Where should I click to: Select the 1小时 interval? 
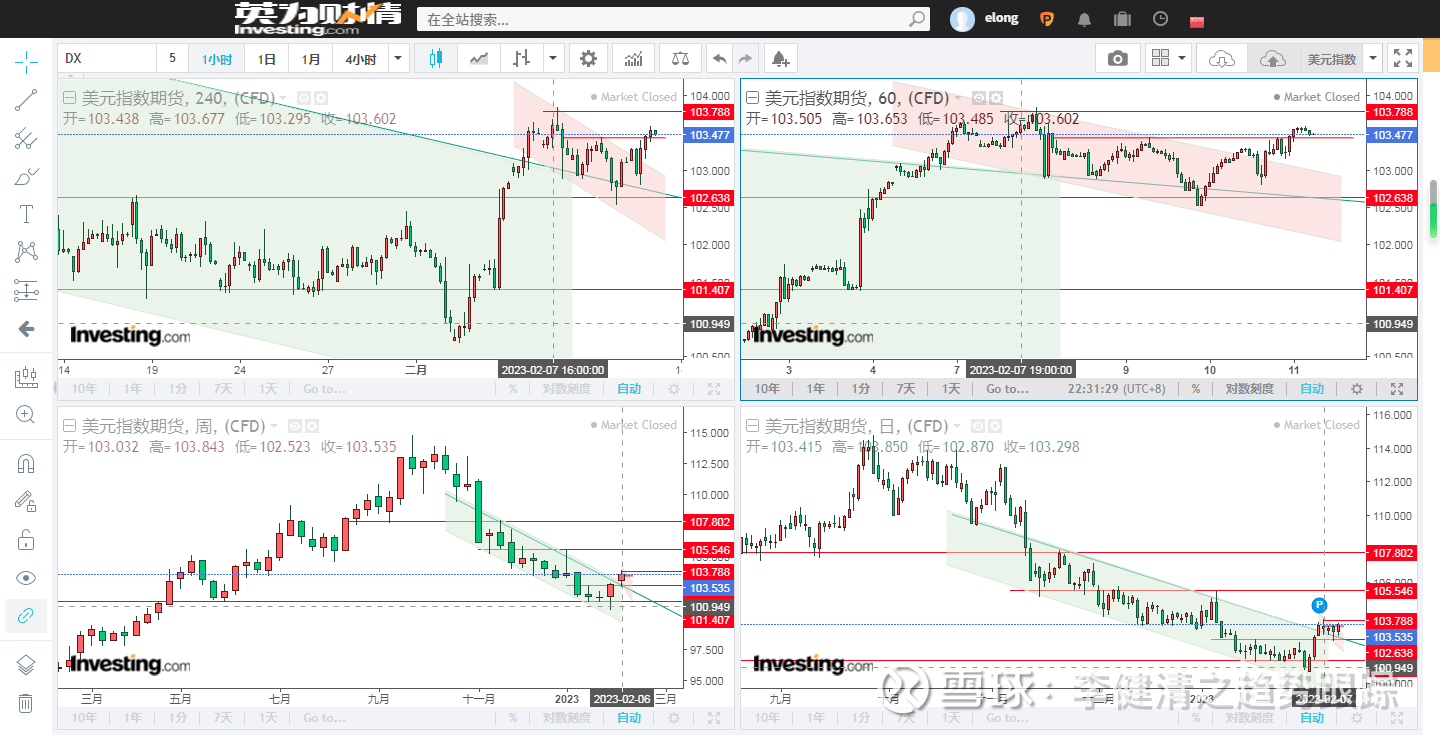[217, 59]
